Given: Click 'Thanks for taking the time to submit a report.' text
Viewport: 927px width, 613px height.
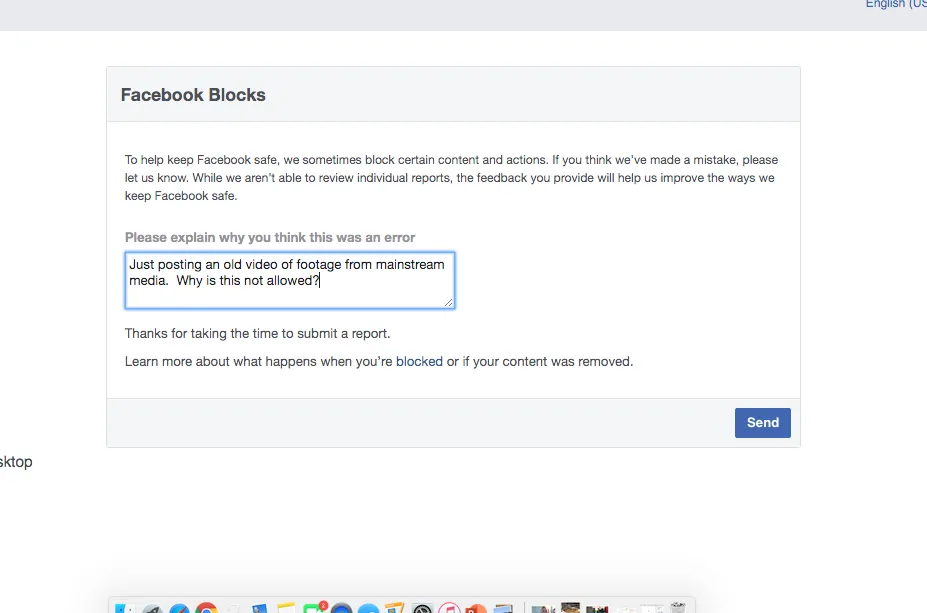Looking at the screenshot, I should (257, 333).
